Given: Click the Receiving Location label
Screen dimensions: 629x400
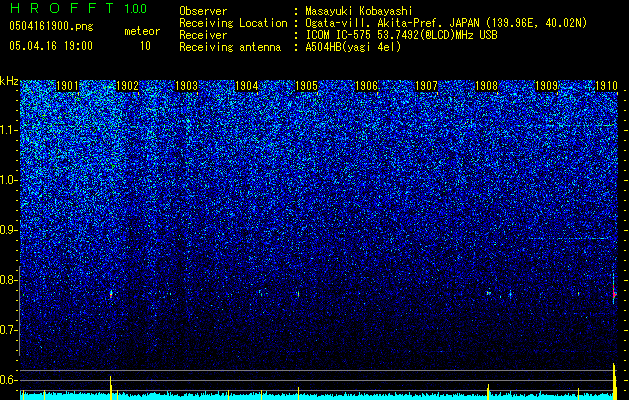Looking at the screenshot, I should (x=233, y=23).
